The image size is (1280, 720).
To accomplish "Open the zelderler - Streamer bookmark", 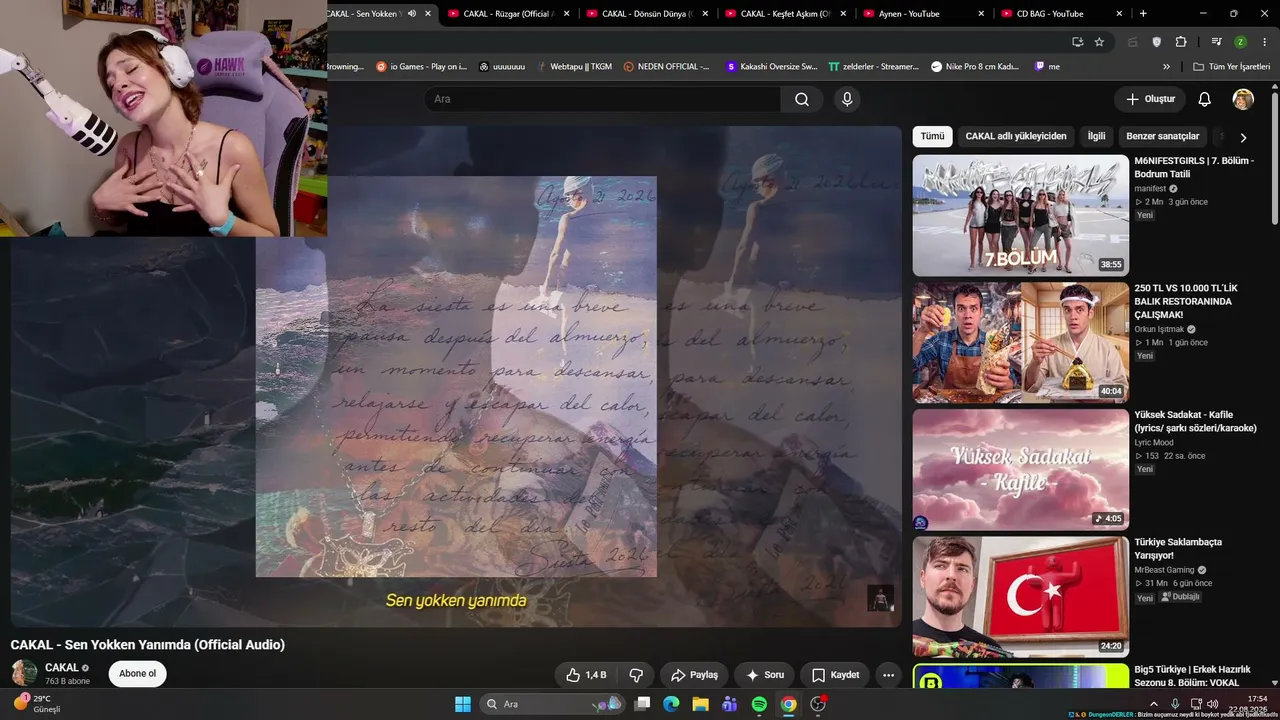I will (873, 66).
